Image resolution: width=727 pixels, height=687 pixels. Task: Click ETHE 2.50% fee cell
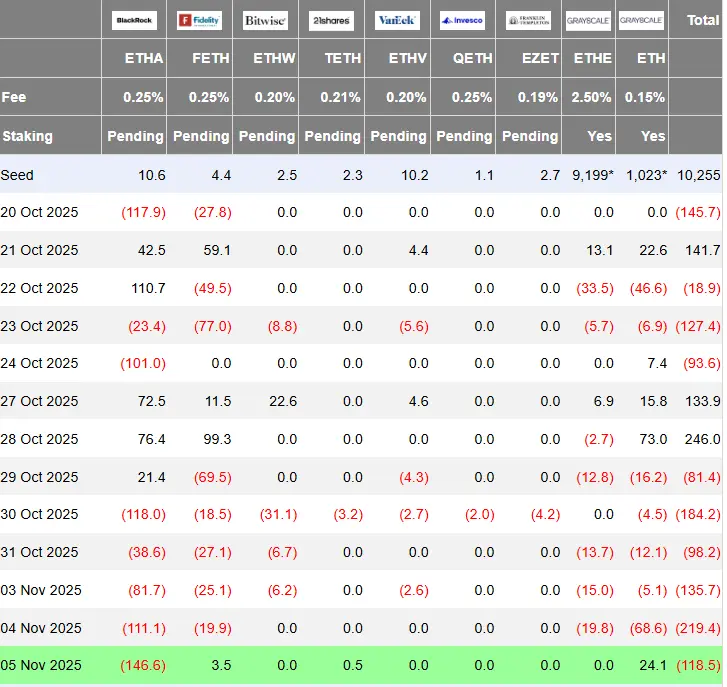click(591, 97)
